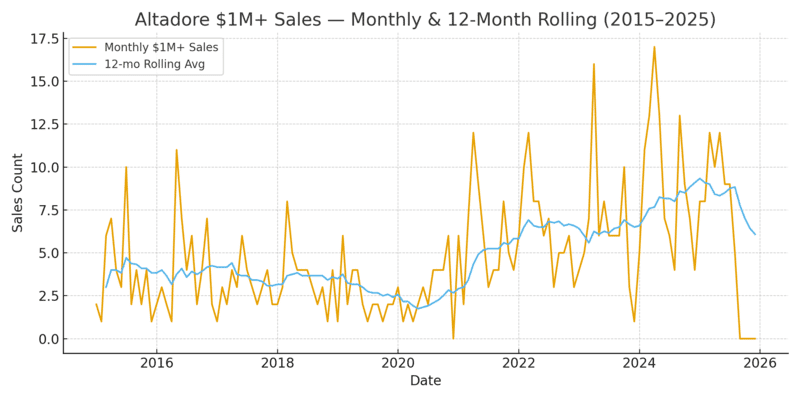Click the 0.0 y-axis tick label
Screen dimensions: 800x400
pyautogui.click(x=46, y=339)
